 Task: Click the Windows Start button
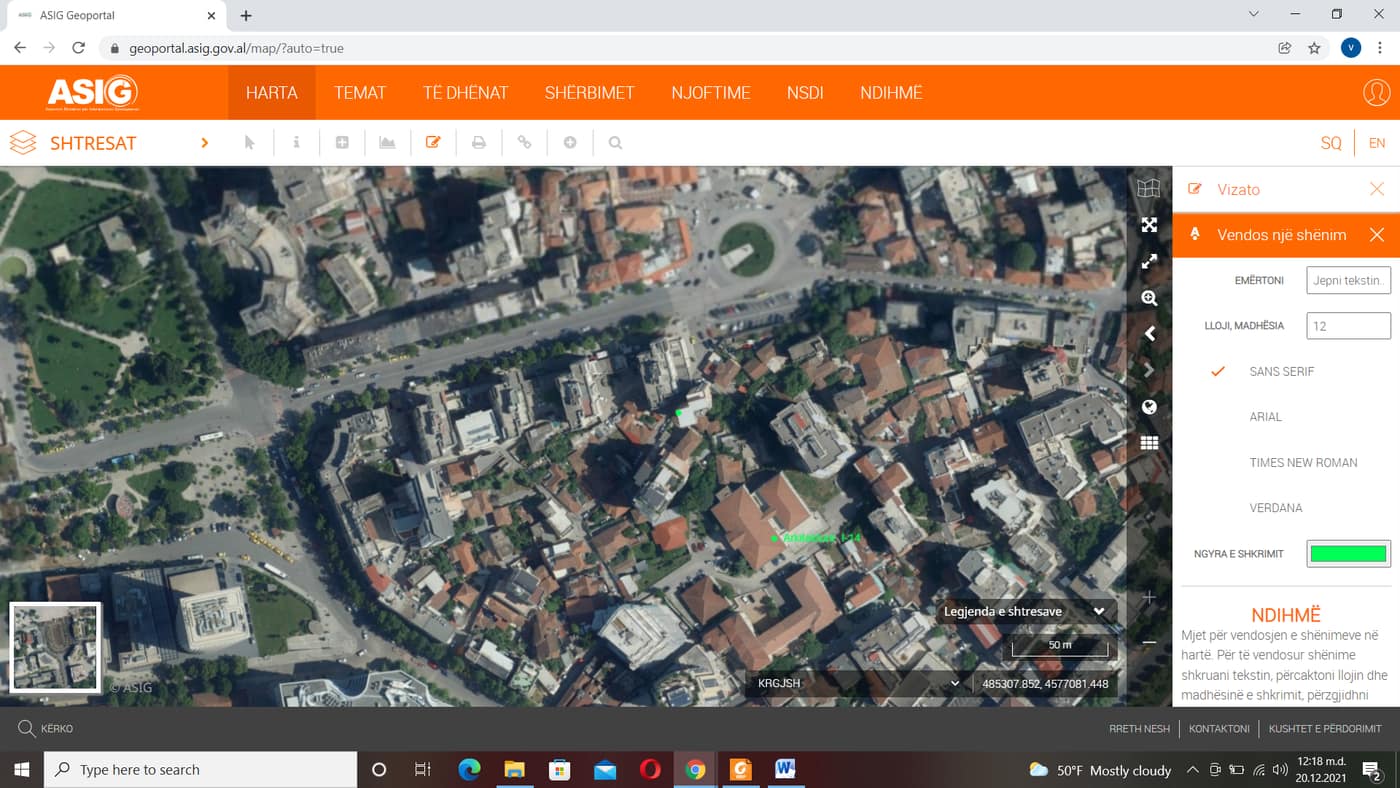coord(21,769)
